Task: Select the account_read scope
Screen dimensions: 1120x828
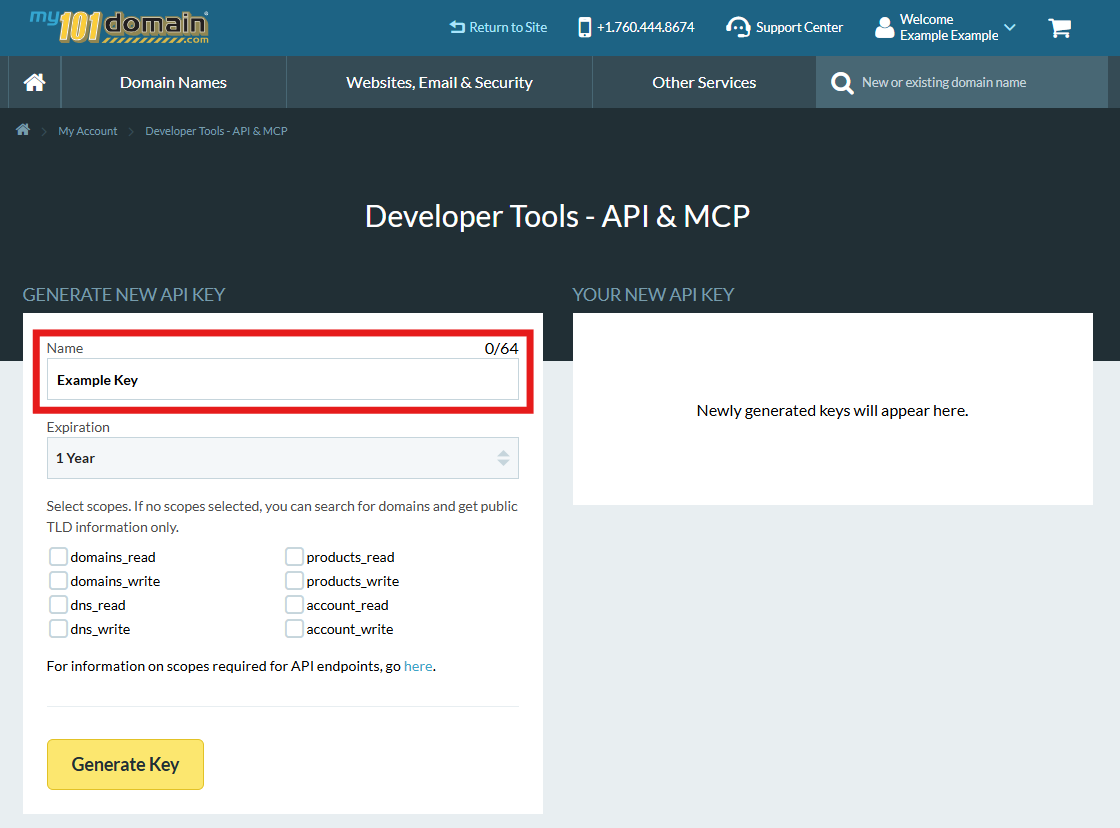Action: [294, 605]
